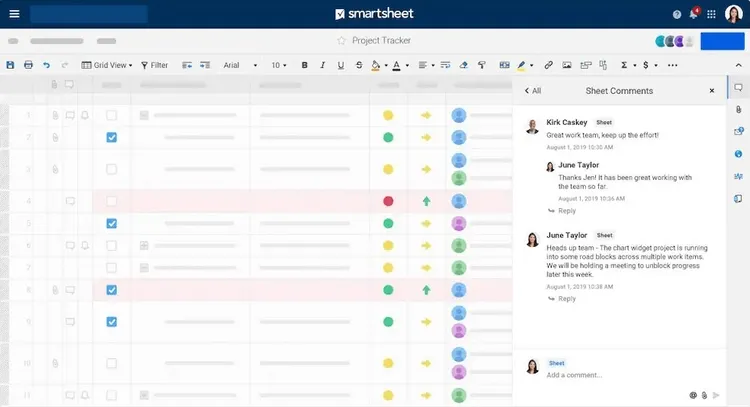The height and width of the screenshot is (407, 750).
Task: Toggle wrap text in cells
Action: (445, 65)
